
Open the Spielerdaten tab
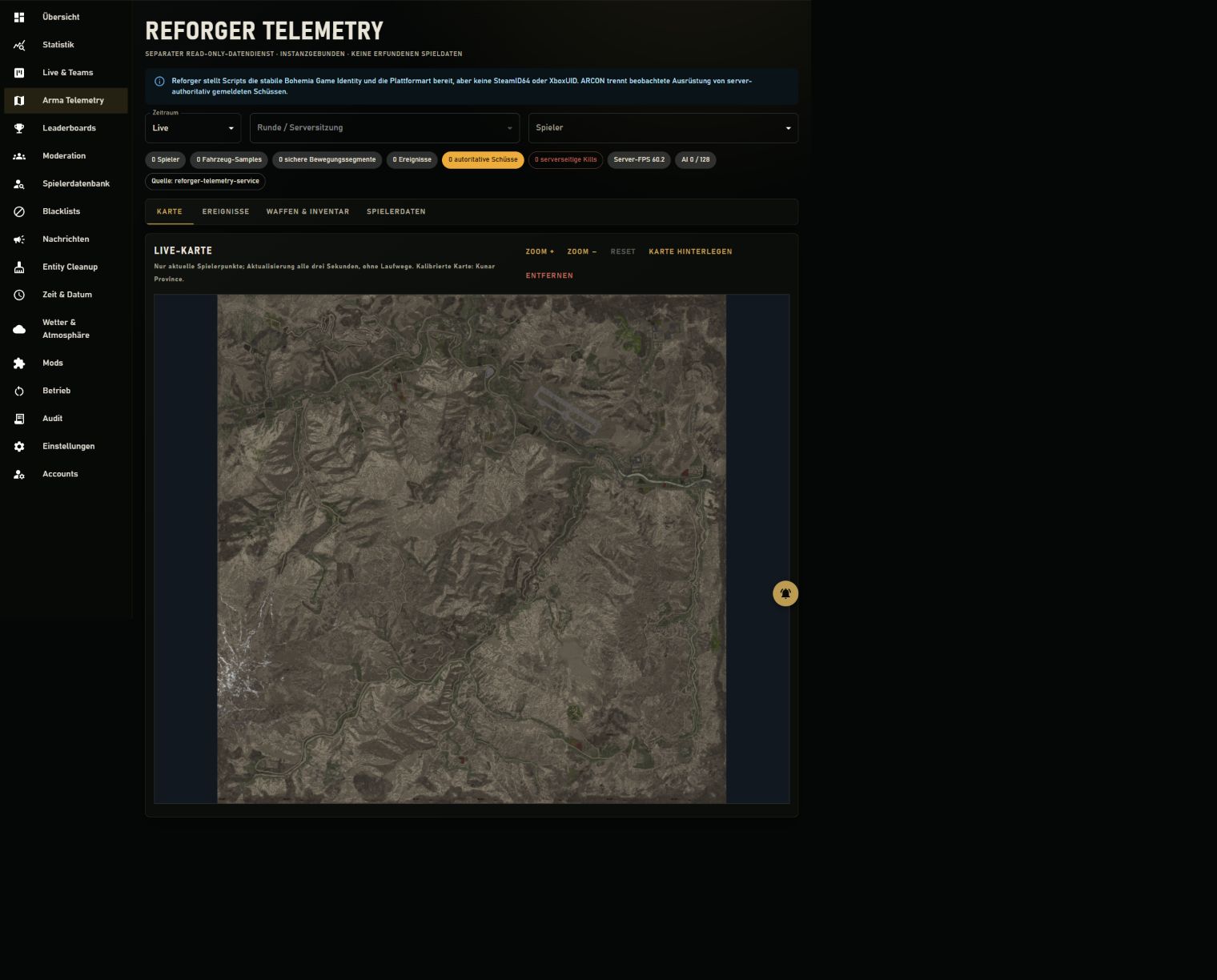coord(396,211)
